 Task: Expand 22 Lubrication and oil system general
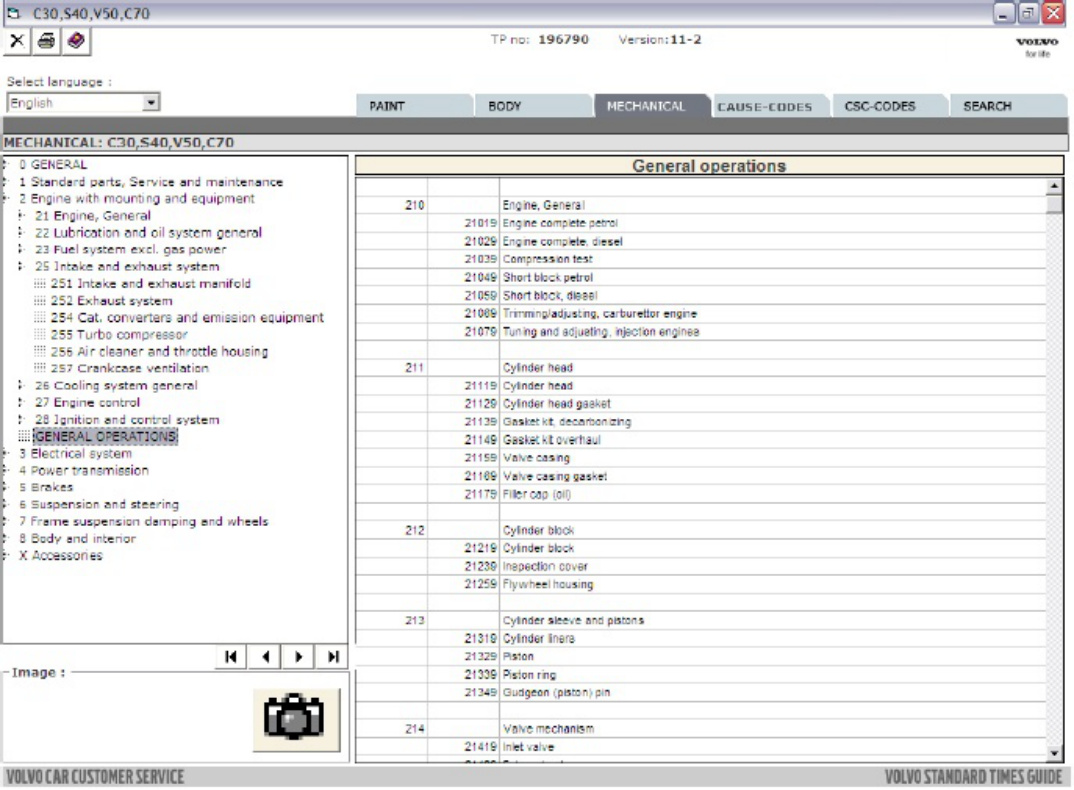(x=22, y=232)
